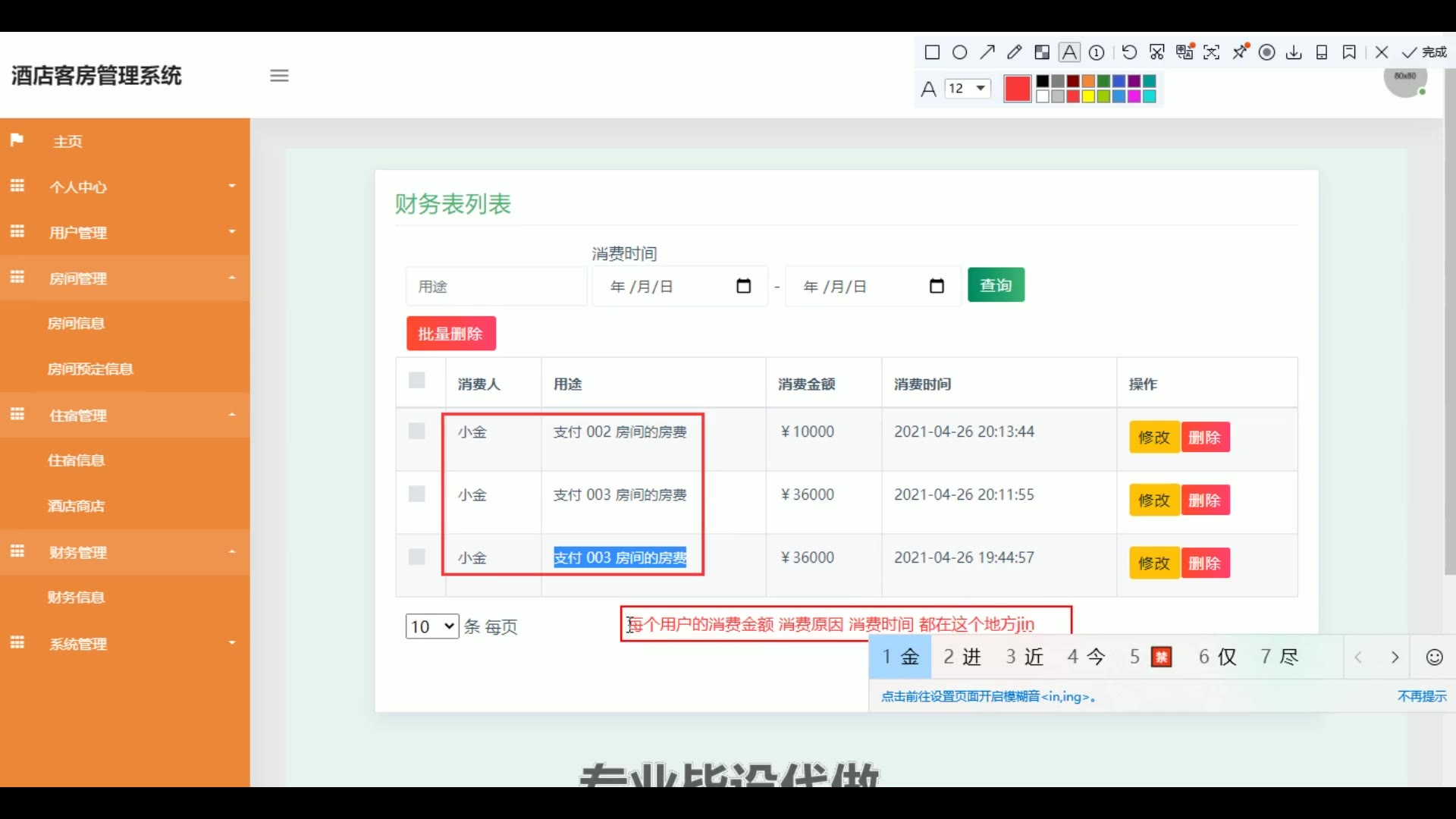Click the green 查询 search button
The height and width of the screenshot is (819, 1456).
996,285
